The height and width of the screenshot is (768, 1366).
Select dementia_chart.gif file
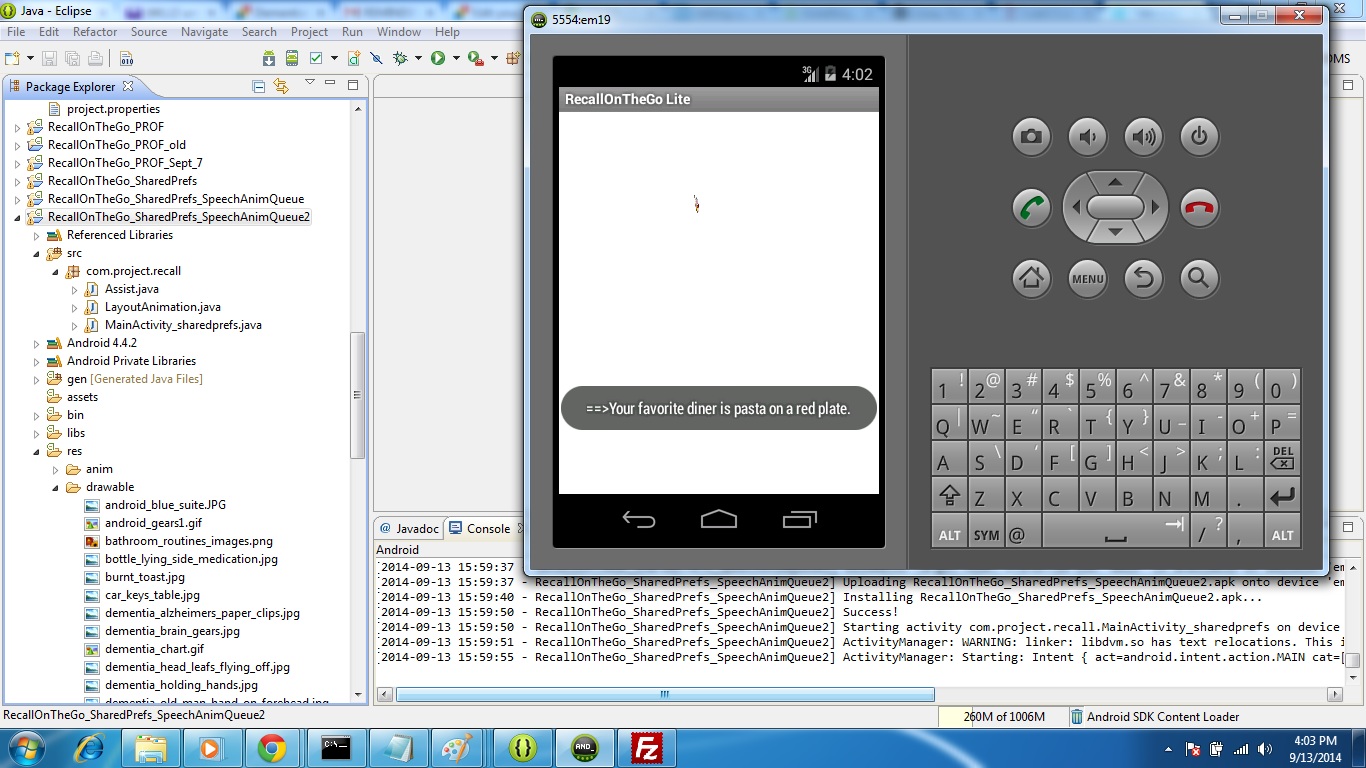click(154, 649)
